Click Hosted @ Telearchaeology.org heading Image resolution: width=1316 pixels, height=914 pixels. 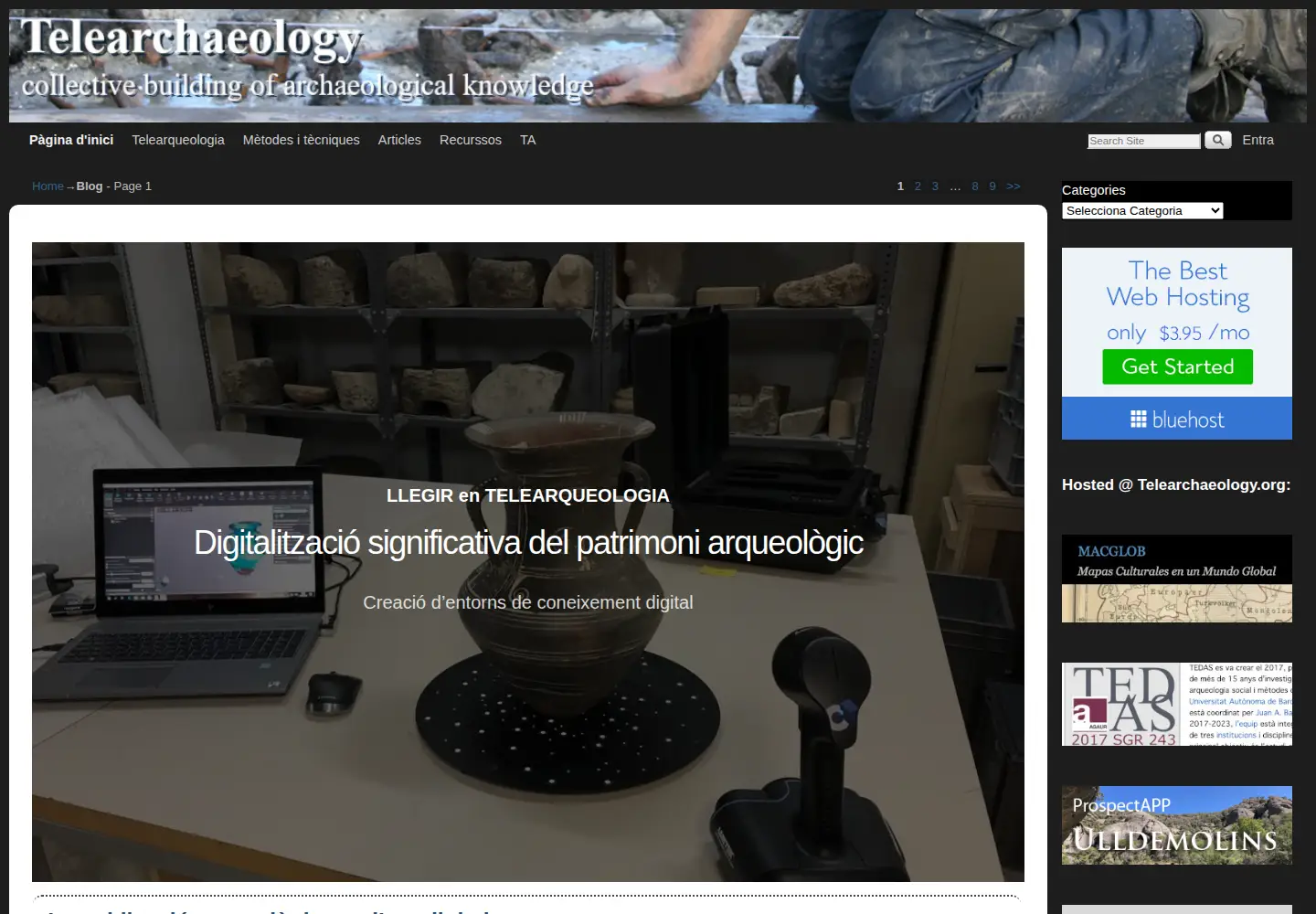tap(1176, 485)
